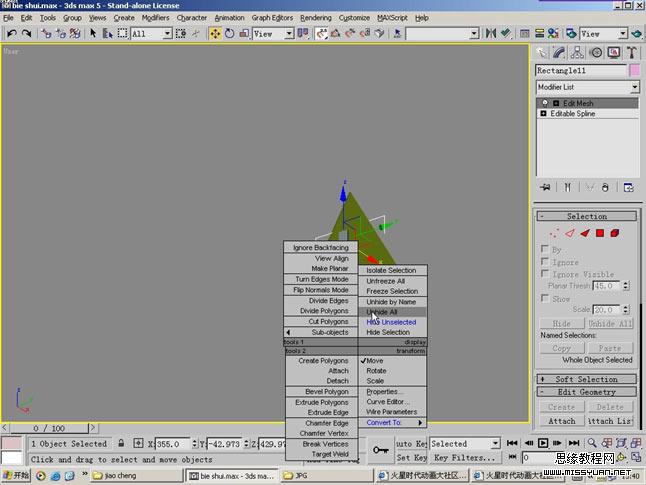The image size is (646, 485).
Task: Collapse the Edit Geometry rollout
Action: pos(587,391)
